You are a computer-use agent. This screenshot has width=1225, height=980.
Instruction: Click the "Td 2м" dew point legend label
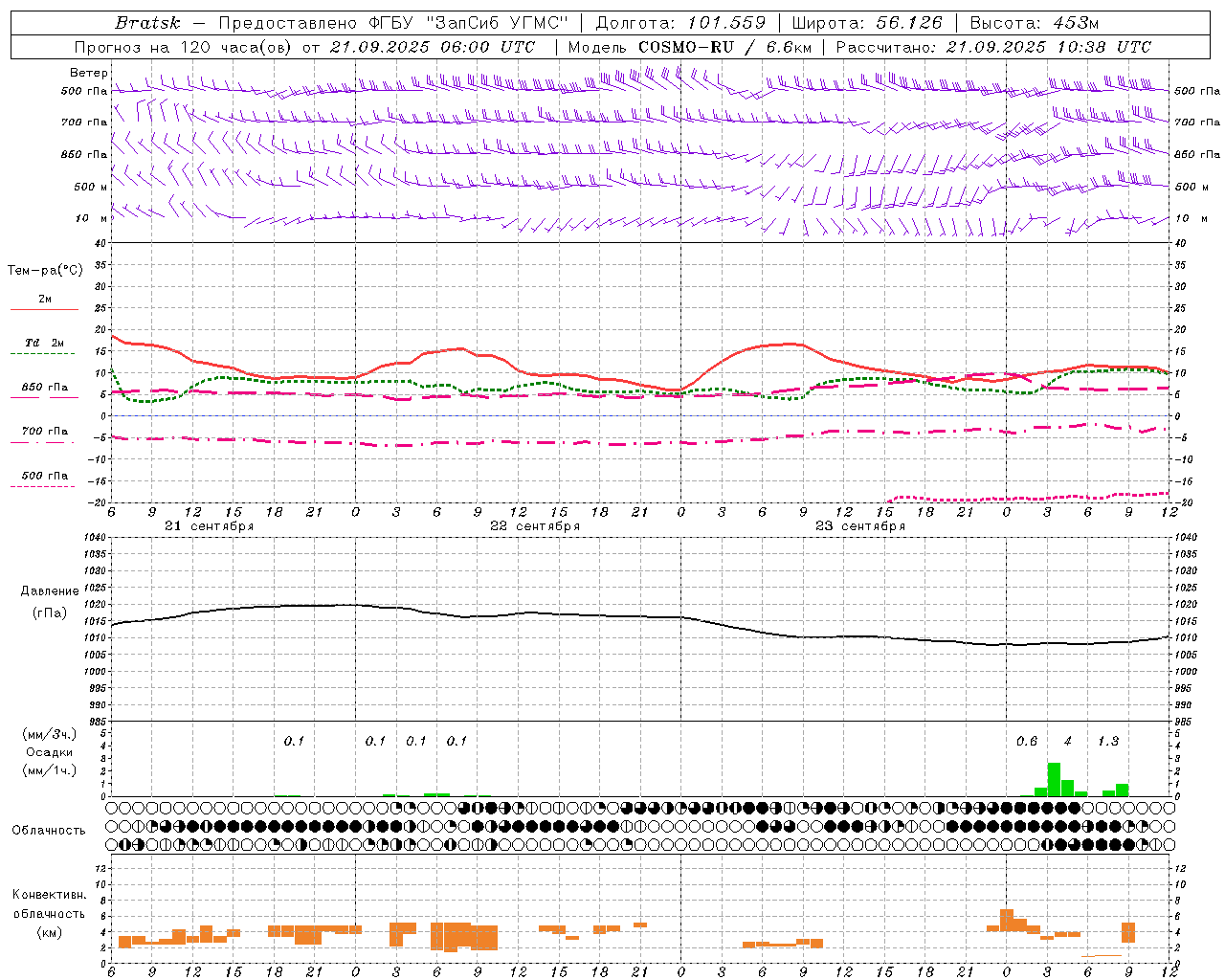coord(45,343)
